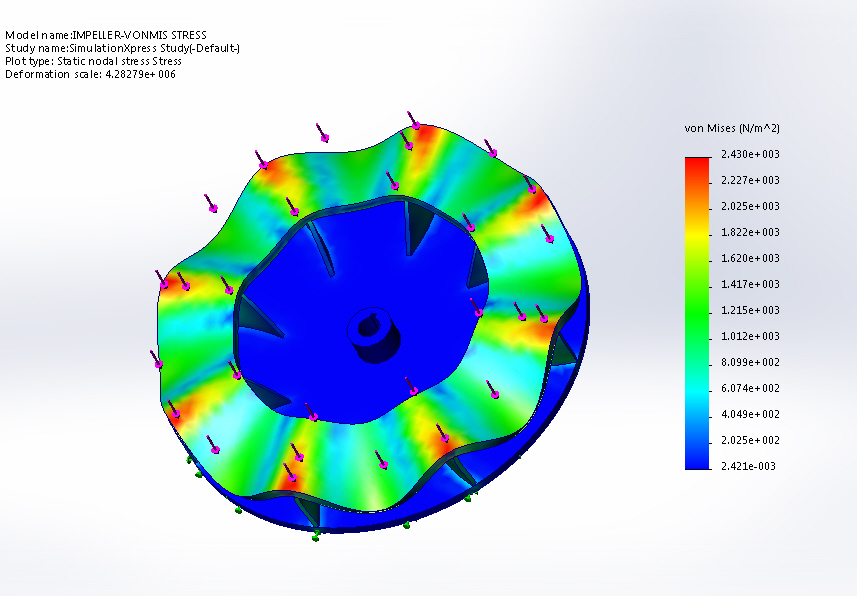Viewport: 857px width, 596px height.
Task: Select the 2.025e+003 legend value
Action: pyautogui.click(x=750, y=206)
